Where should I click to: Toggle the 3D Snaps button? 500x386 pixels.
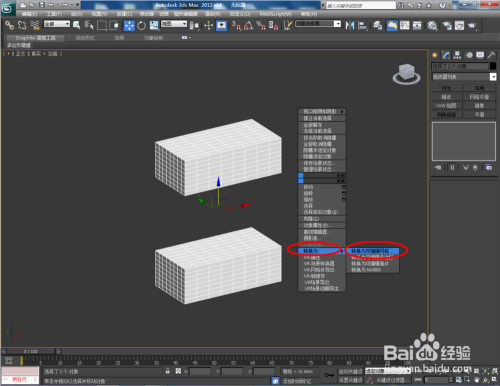(236, 25)
